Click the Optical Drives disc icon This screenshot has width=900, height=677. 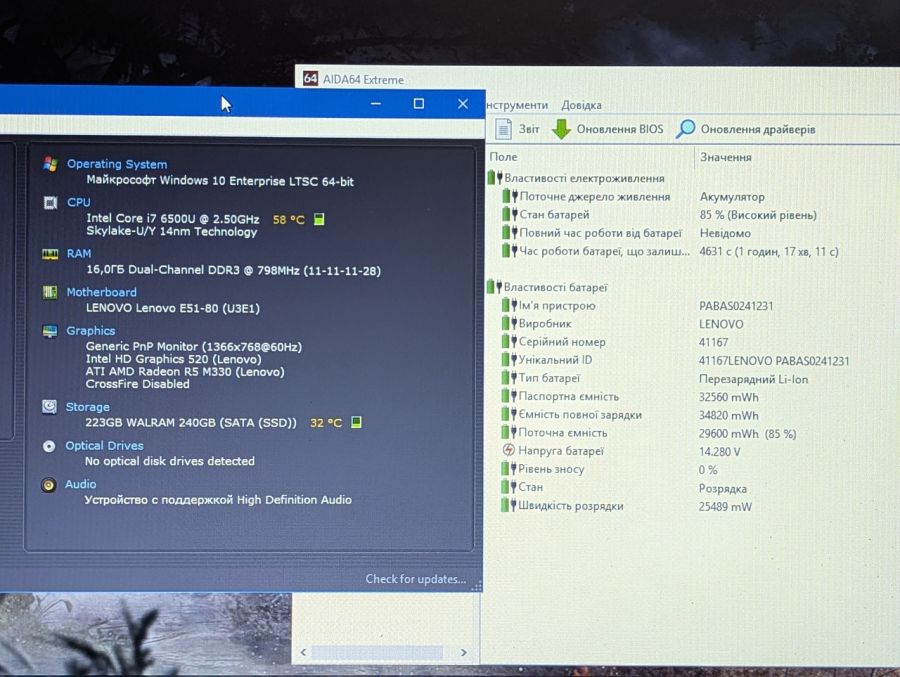[49, 446]
